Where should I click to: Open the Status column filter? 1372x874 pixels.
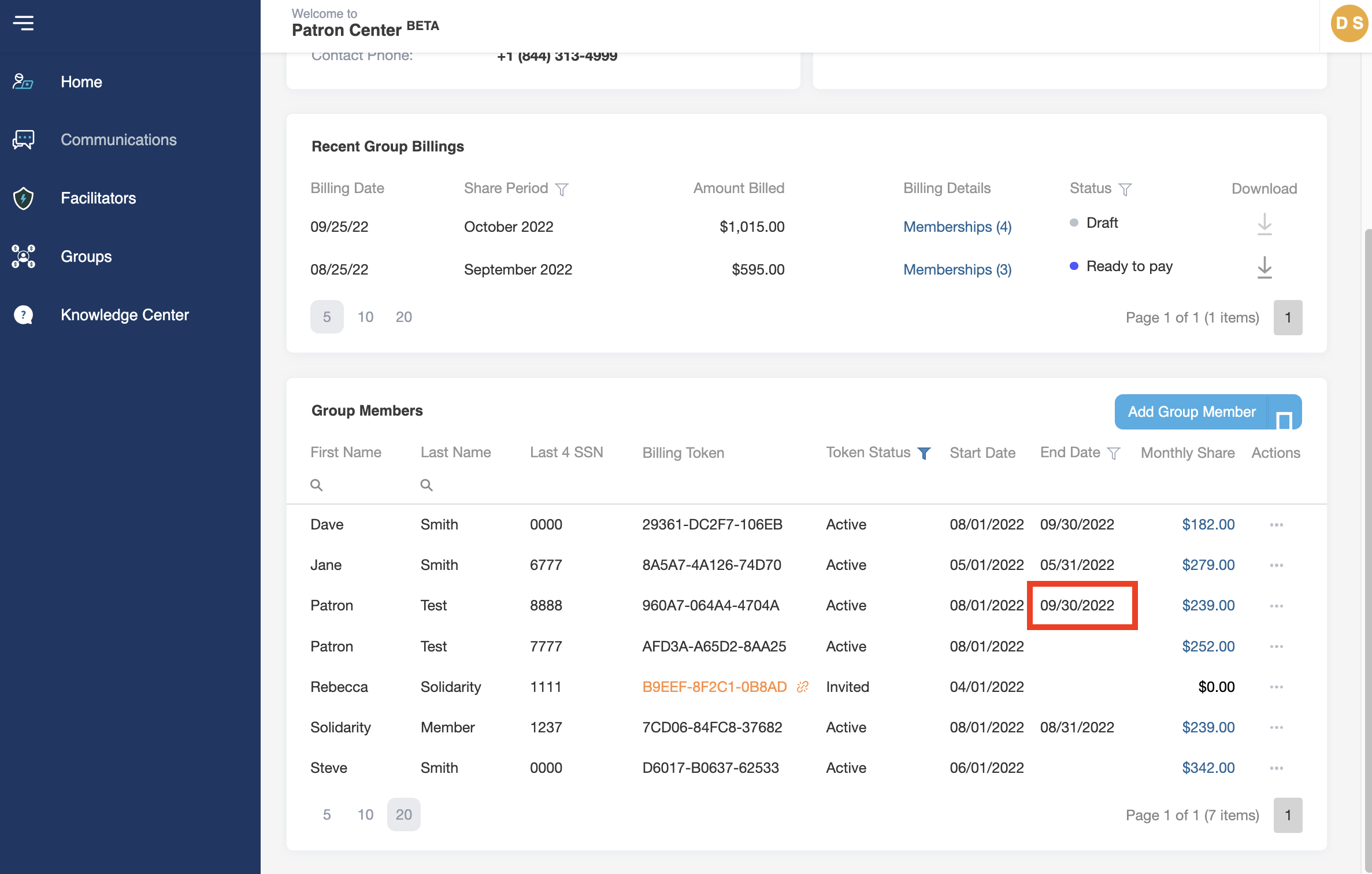pos(1125,189)
